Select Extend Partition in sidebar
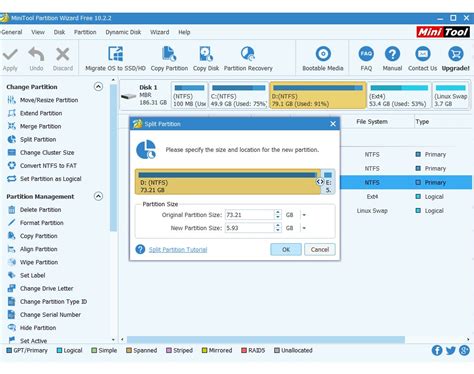The height and width of the screenshot is (374, 474). coord(35,113)
